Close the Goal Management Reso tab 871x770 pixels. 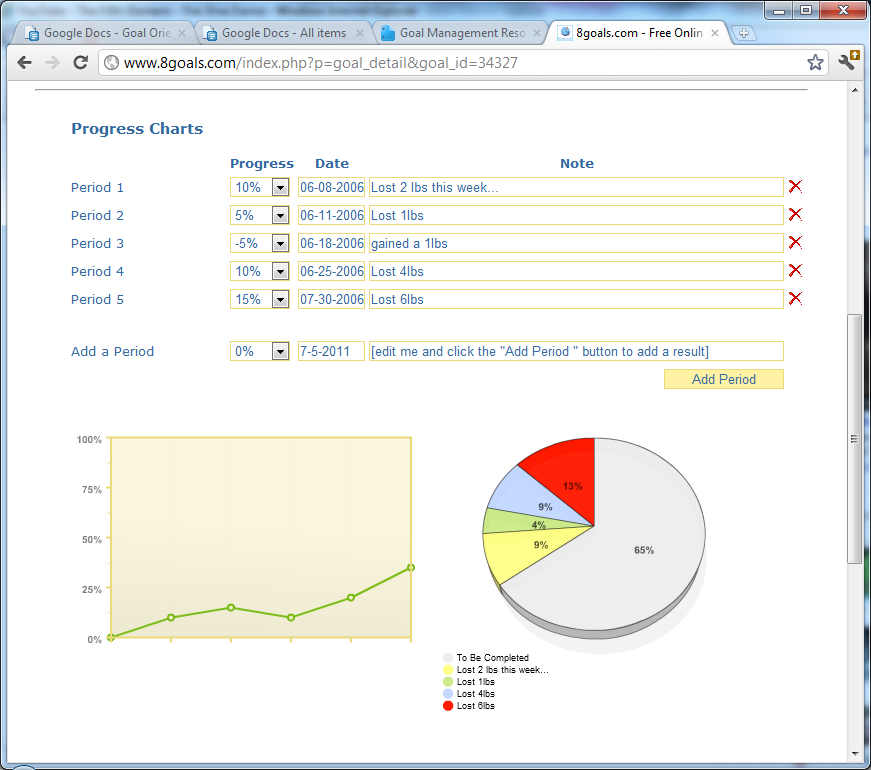pyautogui.click(x=537, y=33)
